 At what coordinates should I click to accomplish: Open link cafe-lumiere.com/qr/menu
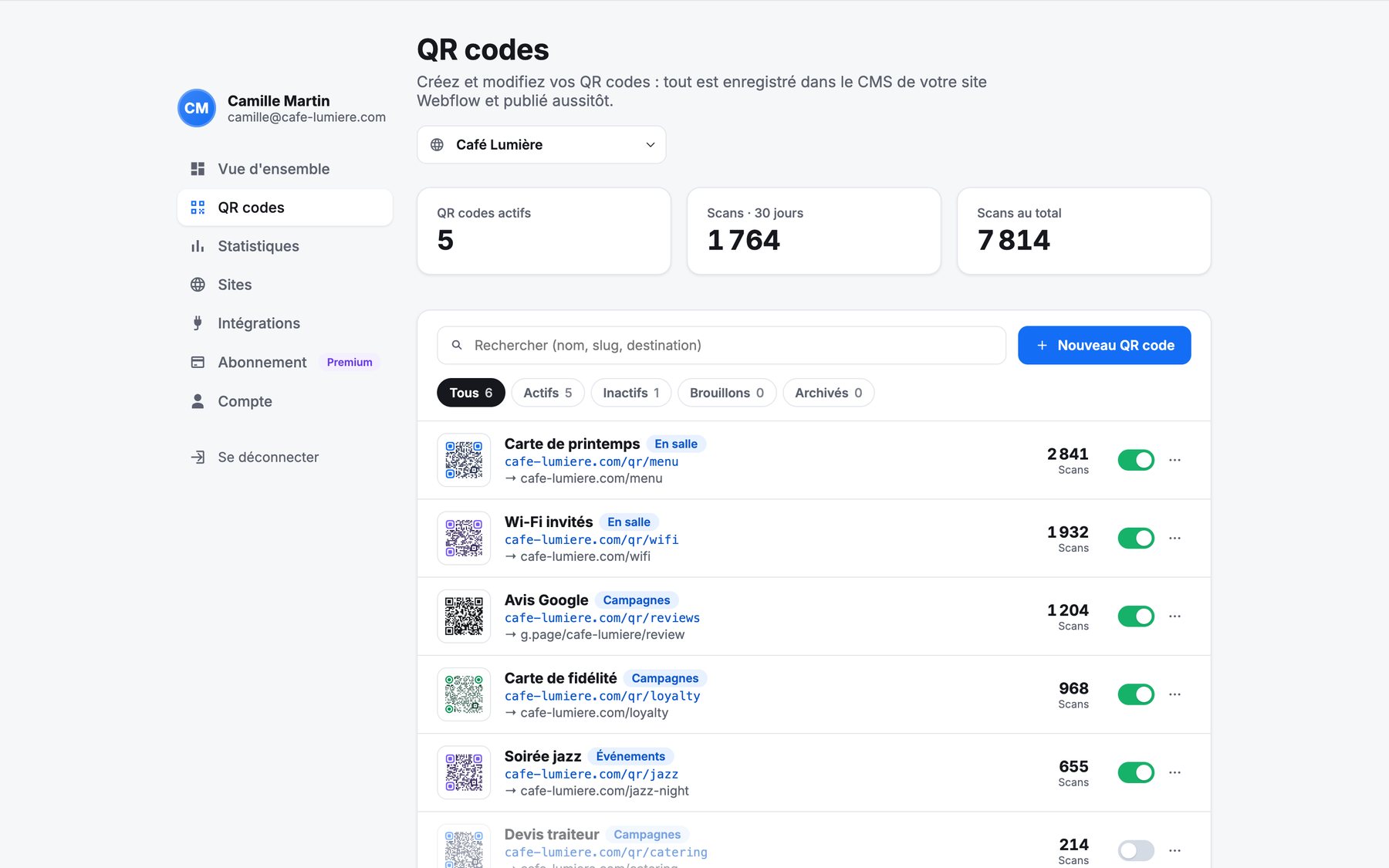pos(592,461)
